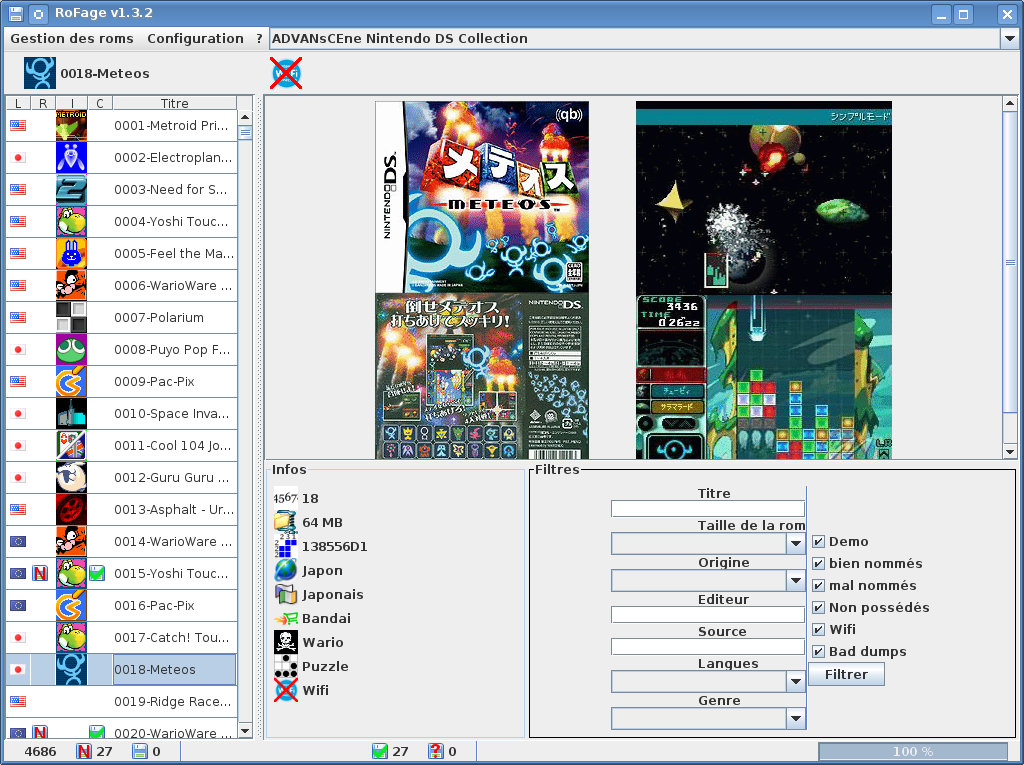Image resolution: width=1024 pixels, height=765 pixels.
Task: Click the shopping cart icon beside Bandai
Action: coord(286,619)
